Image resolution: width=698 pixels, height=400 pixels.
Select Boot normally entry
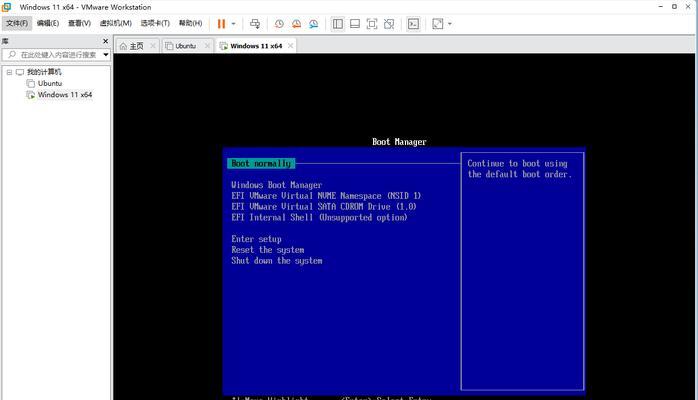tap(261, 164)
